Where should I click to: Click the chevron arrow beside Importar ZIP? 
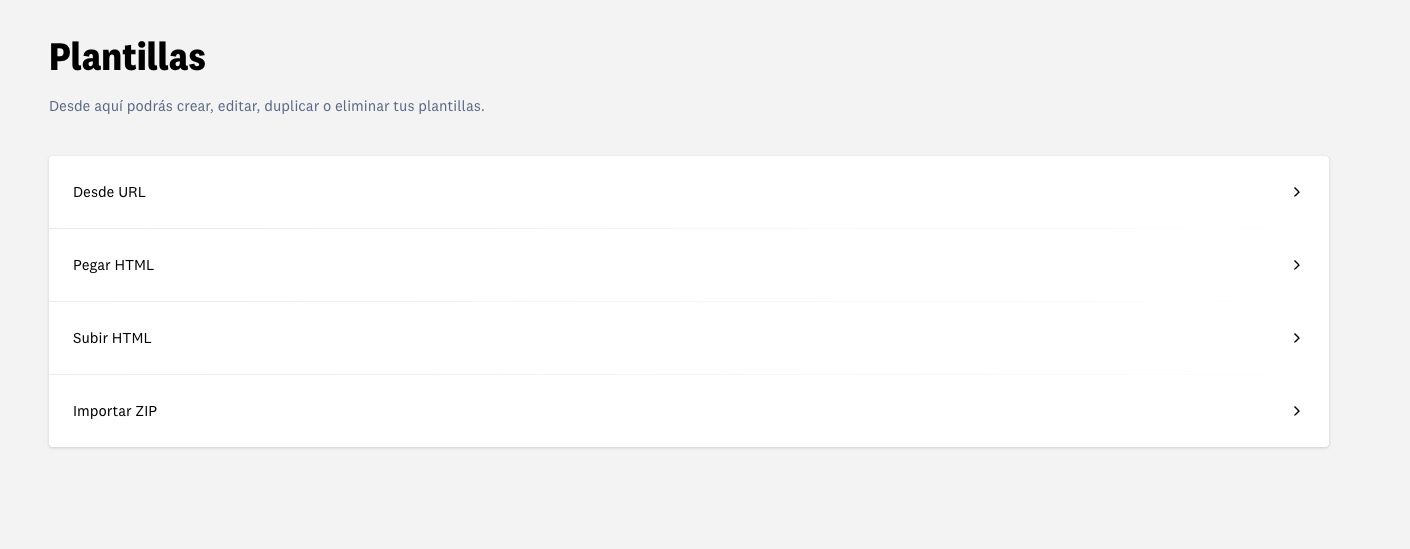coord(1296,411)
